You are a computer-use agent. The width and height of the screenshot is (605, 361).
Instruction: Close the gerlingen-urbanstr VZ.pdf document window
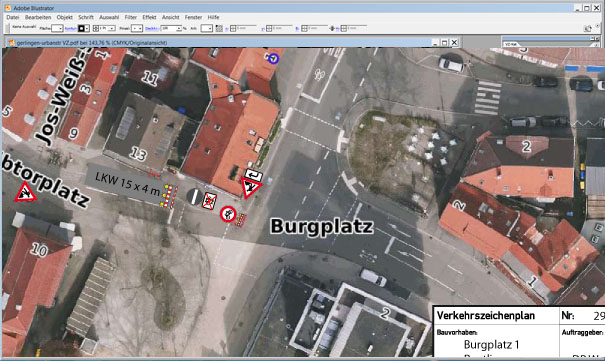[x=455, y=42]
